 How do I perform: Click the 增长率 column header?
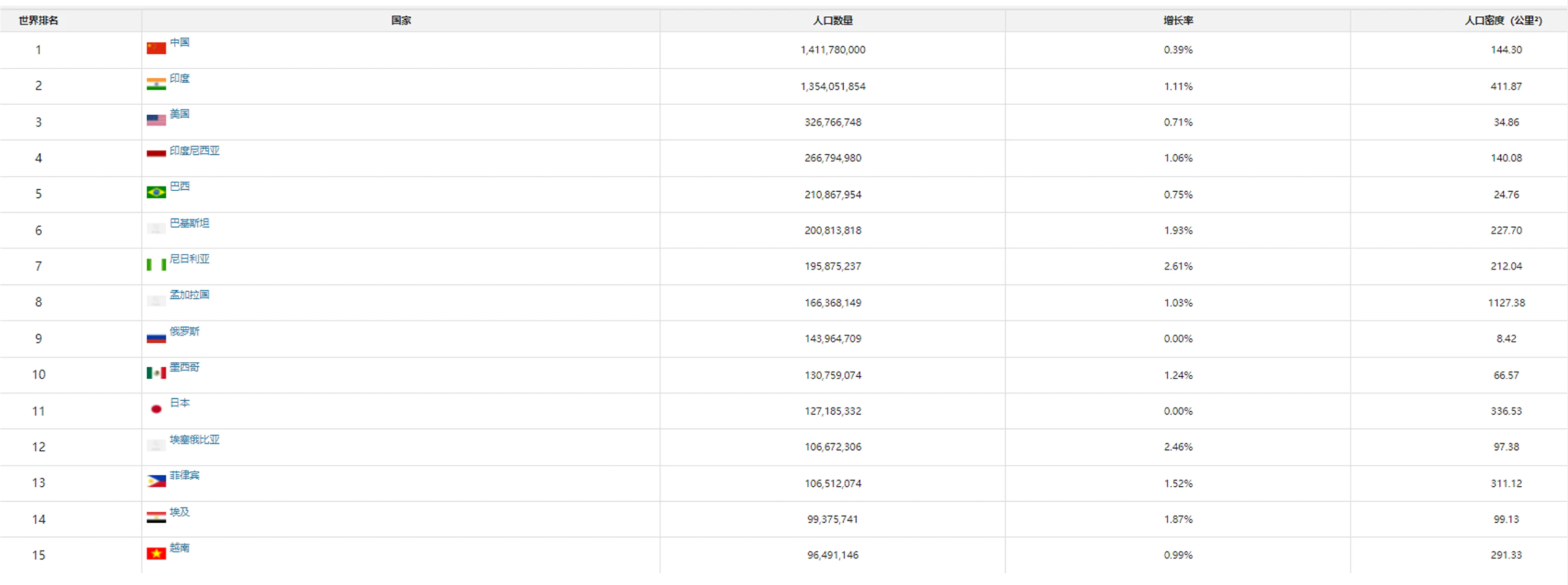pyautogui.click(x=1178, y=20)
